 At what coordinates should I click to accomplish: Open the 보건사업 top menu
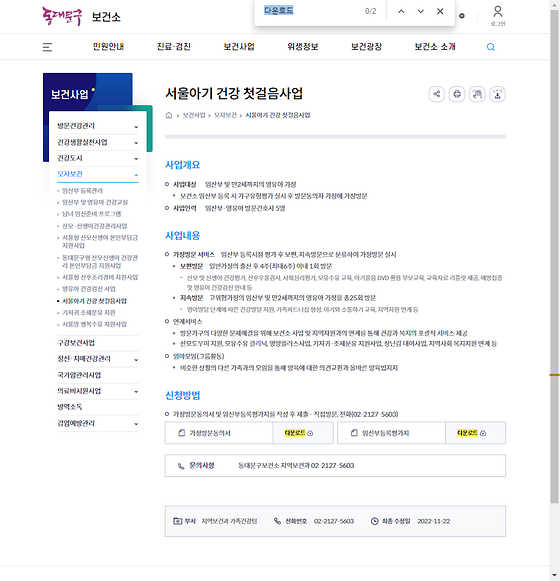coord(239,47)
